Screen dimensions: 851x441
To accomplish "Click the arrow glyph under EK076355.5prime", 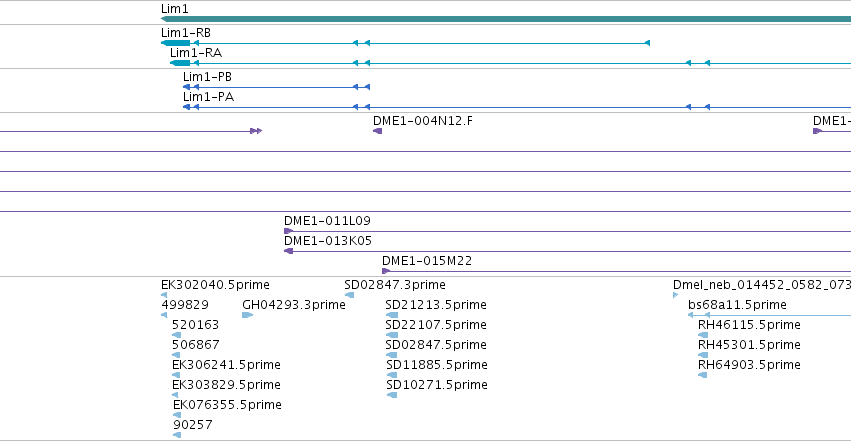I will [177, 416].
